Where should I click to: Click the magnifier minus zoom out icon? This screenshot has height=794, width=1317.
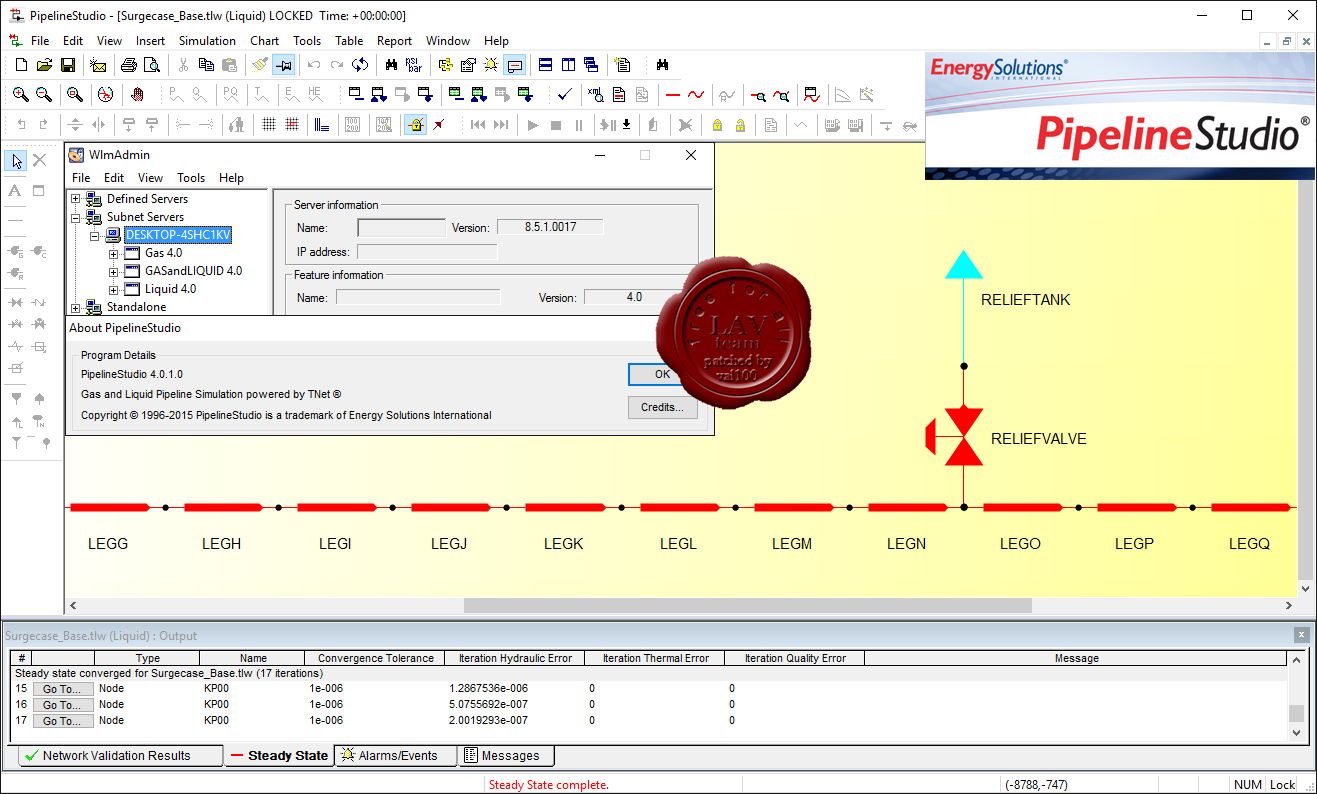[x=44, y=95]
